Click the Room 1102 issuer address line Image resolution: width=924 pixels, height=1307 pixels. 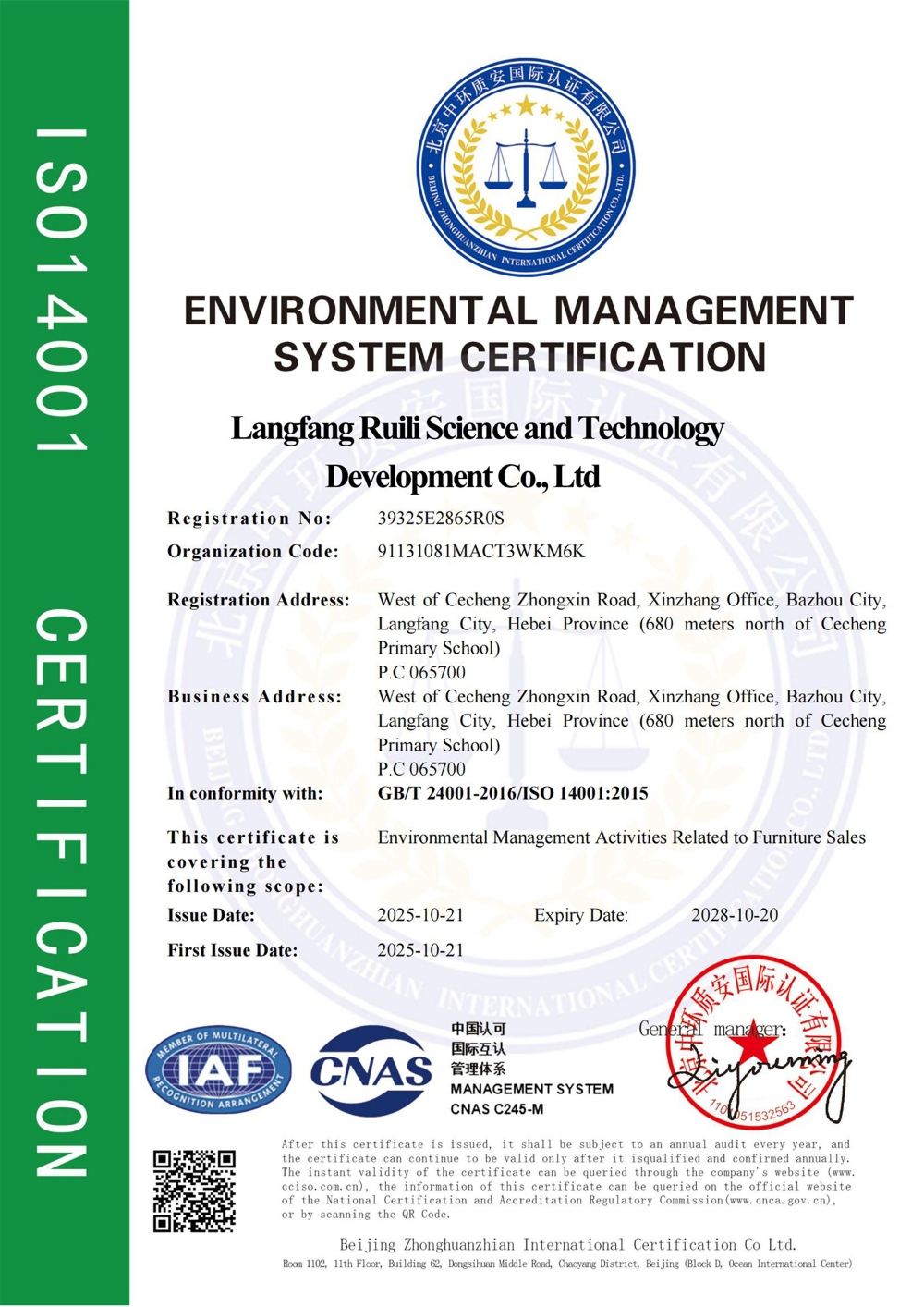567,1264
